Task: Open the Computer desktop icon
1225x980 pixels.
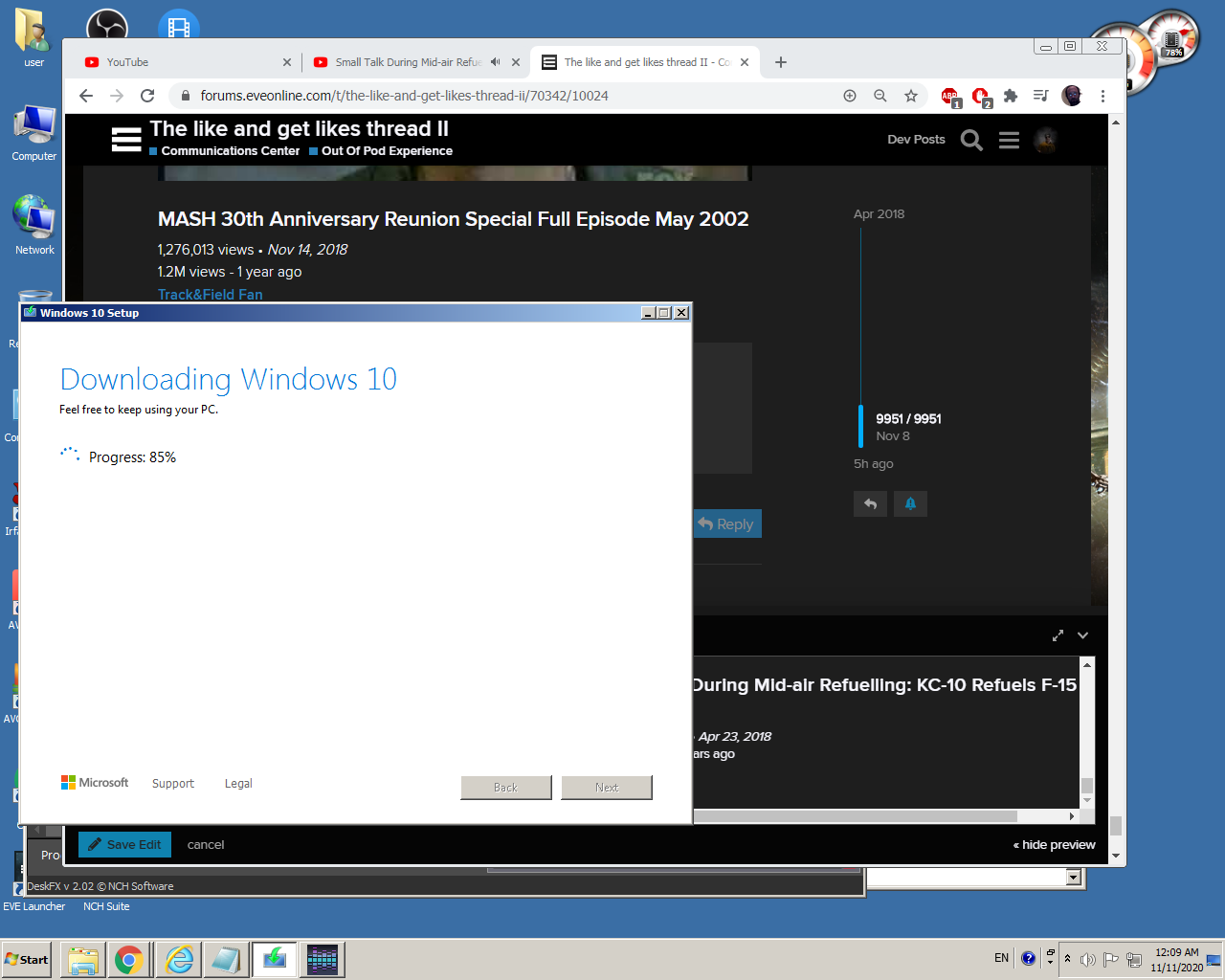Action: (x=34, y=133)
